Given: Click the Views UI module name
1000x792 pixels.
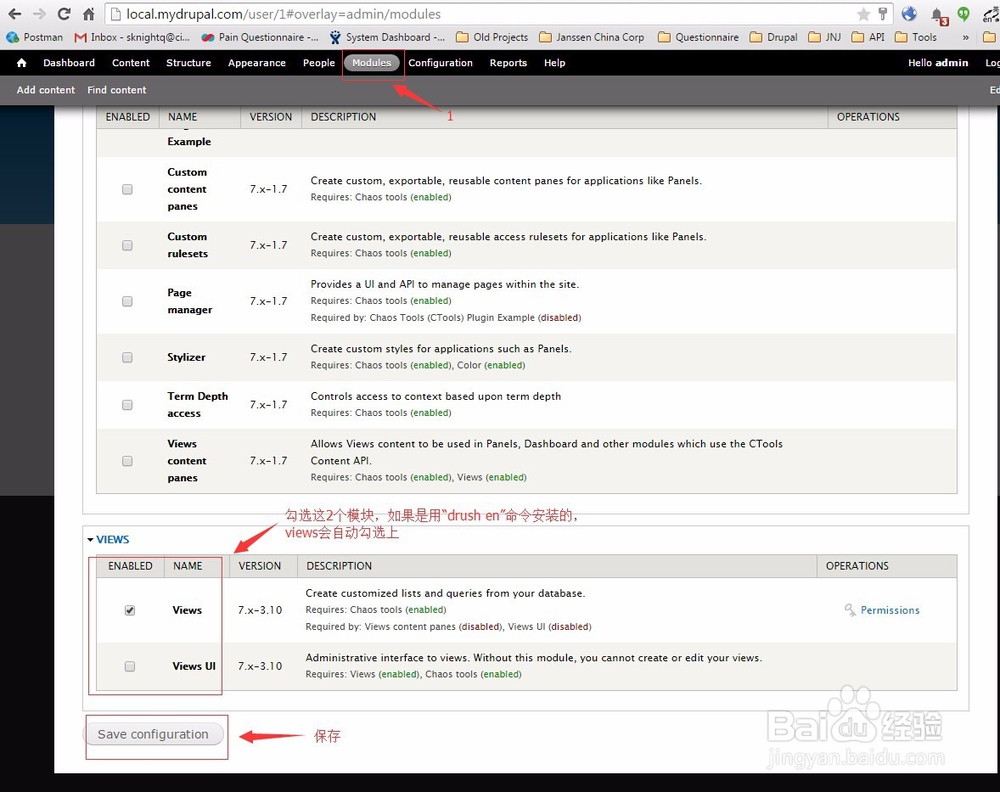Looking at the screenshot, I should click(194, 666).
